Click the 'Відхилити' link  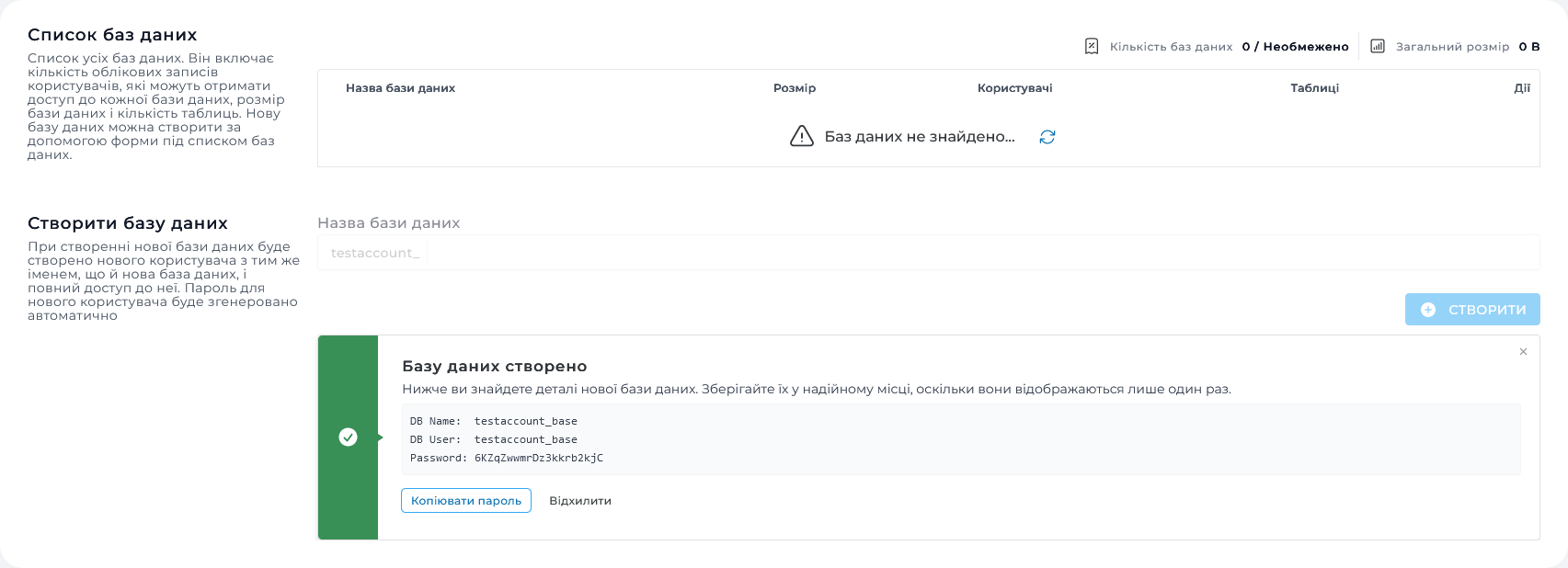point(580,501)
